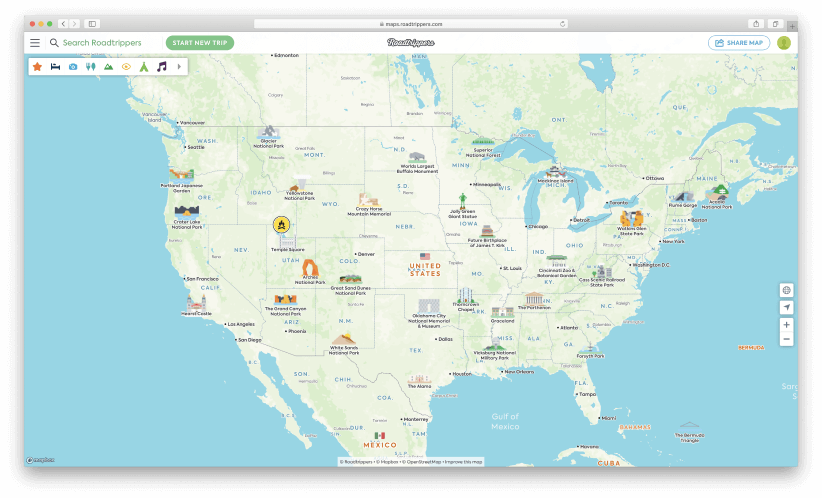The height and width of the screenshot is (498, 822).
Task: Click the White Sands National Park marker
Action: [x=344, y=339]
